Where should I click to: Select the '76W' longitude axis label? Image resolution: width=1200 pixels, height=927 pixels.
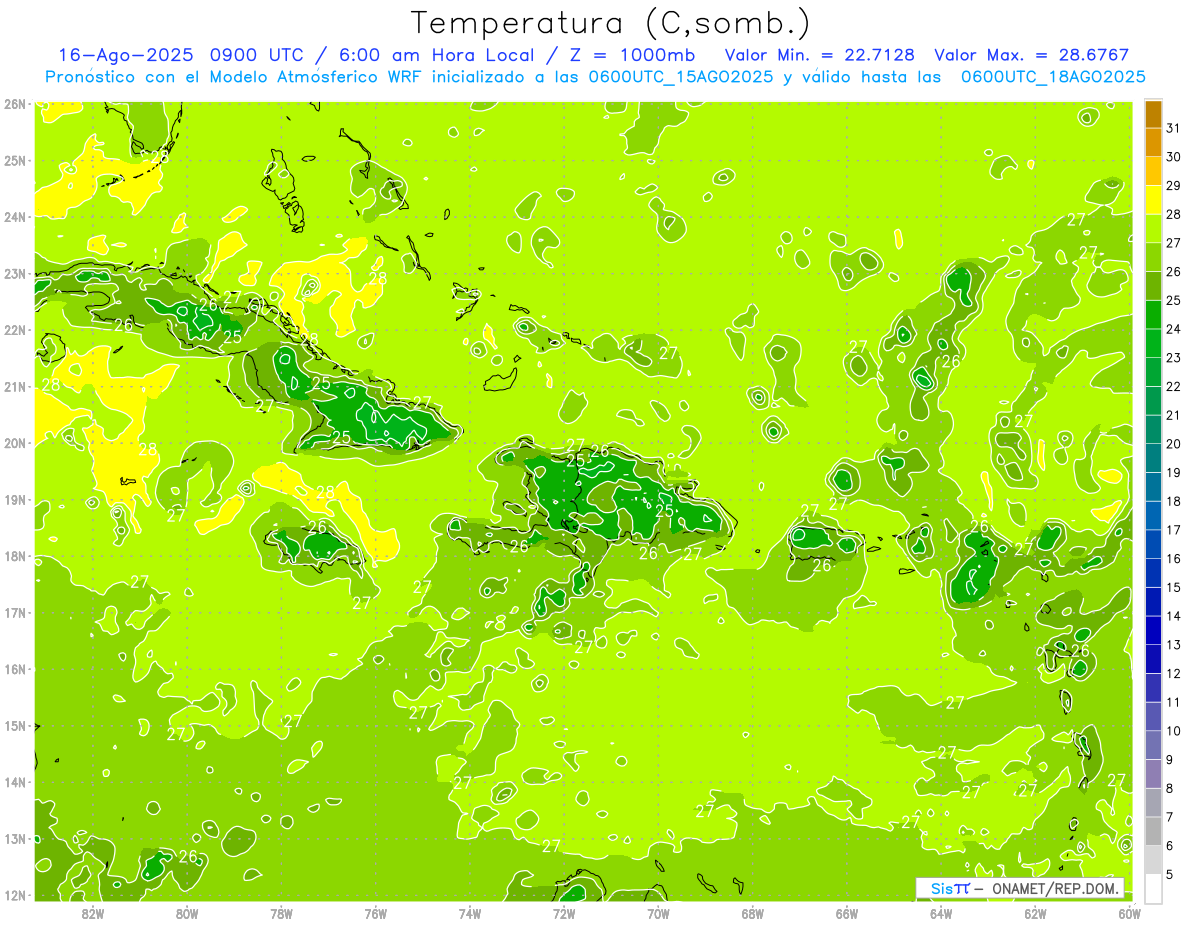[x=376, y=912]
